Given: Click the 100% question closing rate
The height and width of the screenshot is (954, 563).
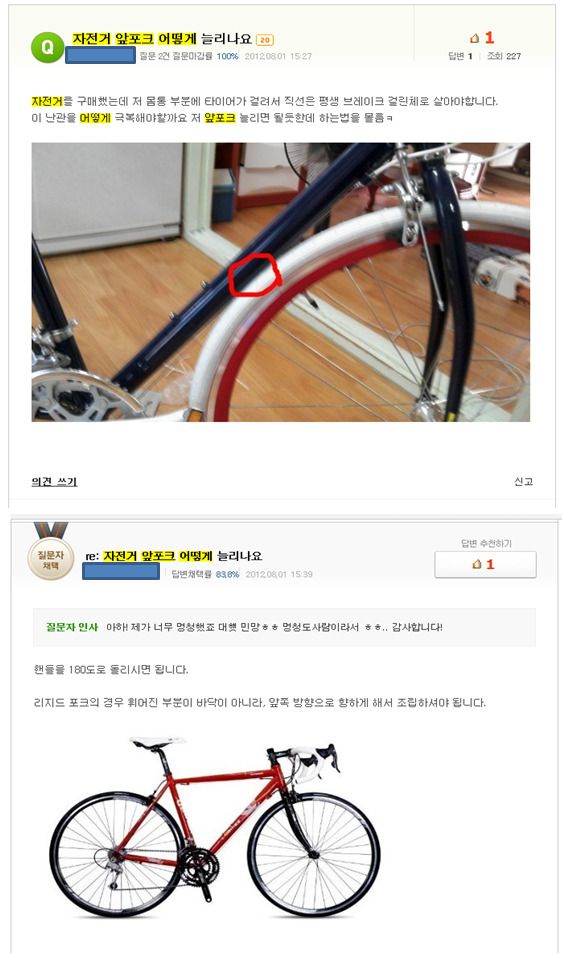Looking at the screenshot, I should pos(228,56).
